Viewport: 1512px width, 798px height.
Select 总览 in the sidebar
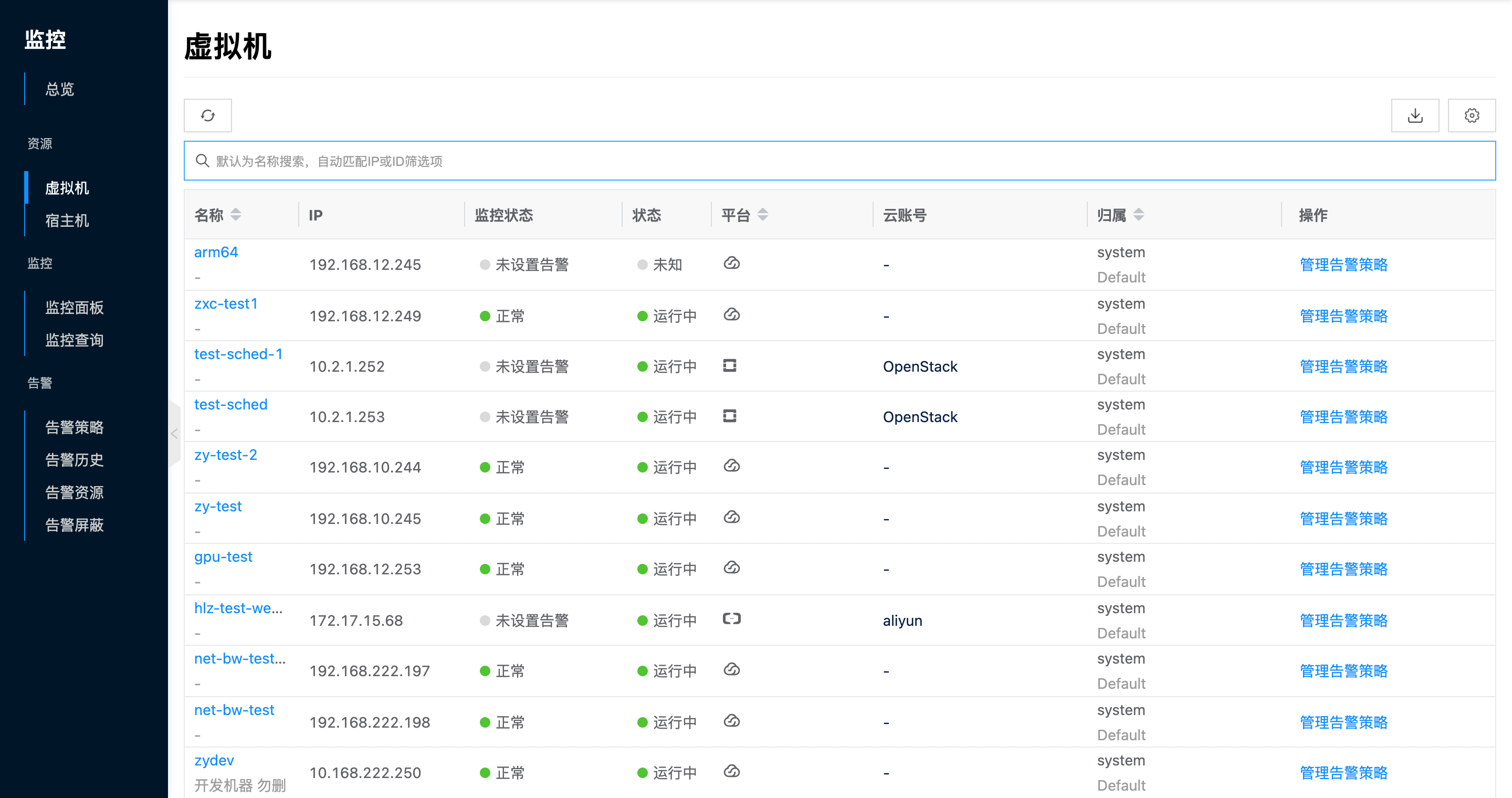[59, 89]
